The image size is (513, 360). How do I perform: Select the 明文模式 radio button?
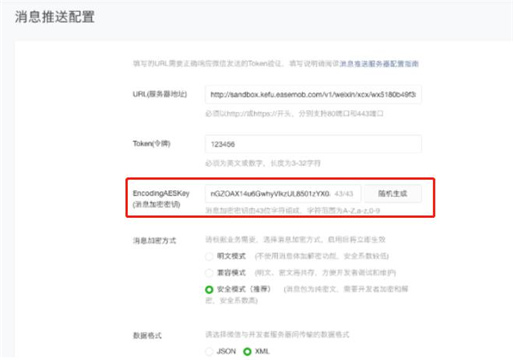(209, 256)
